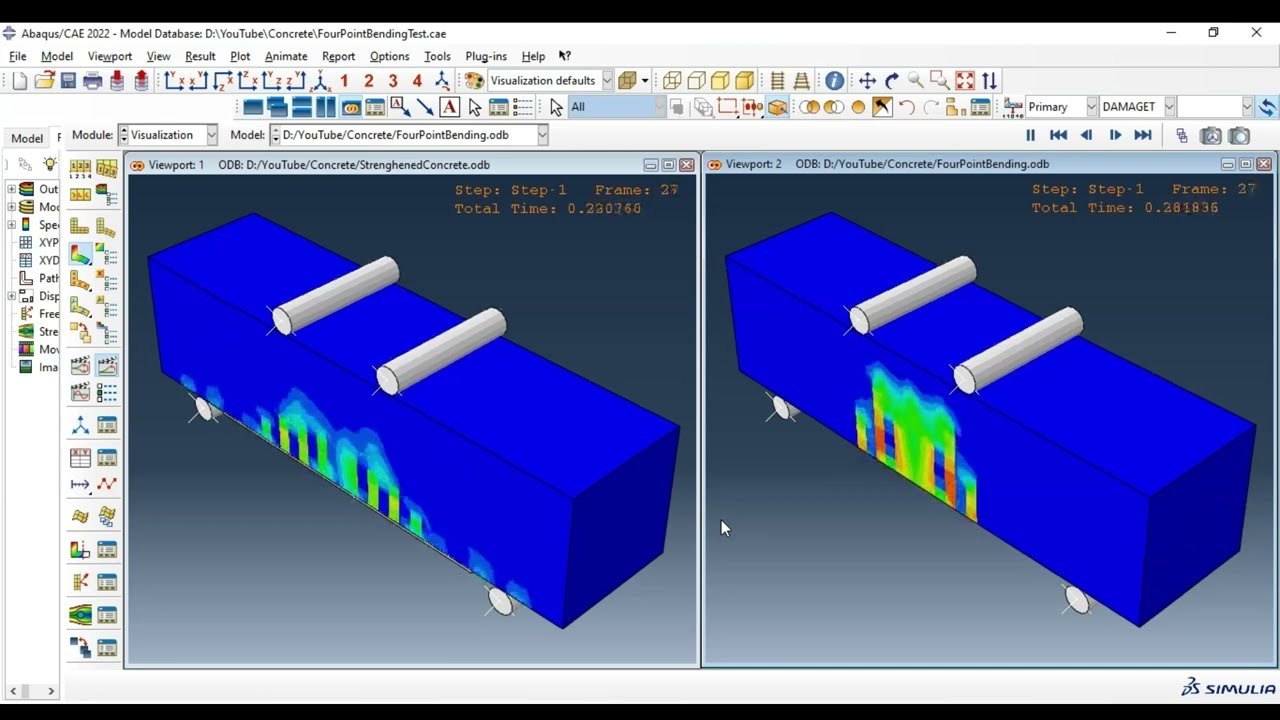This screenshot has height=720, width=1280.
Task: Click the New model database icon
Action: point(20,81)
